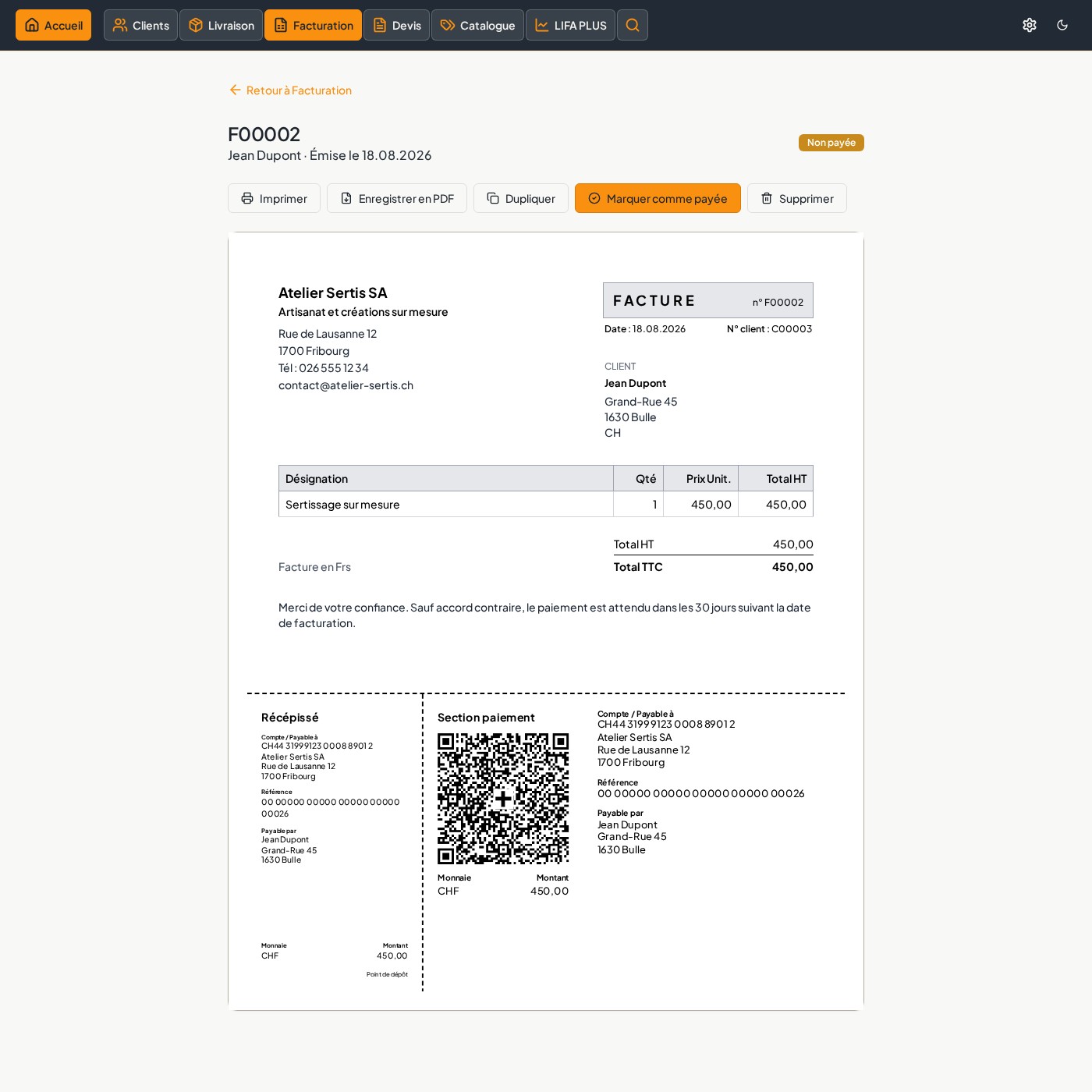1092x1092 pixels.
Task: Click 'contact@atelier-sertis.ch' email text
Action: coord(346,385)
